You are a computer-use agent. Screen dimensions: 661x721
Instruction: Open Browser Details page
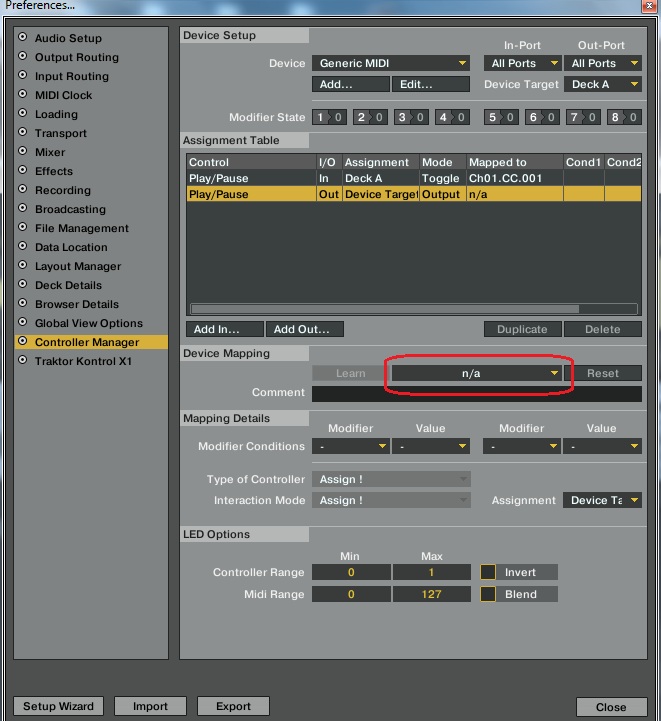tap(76, 304)
